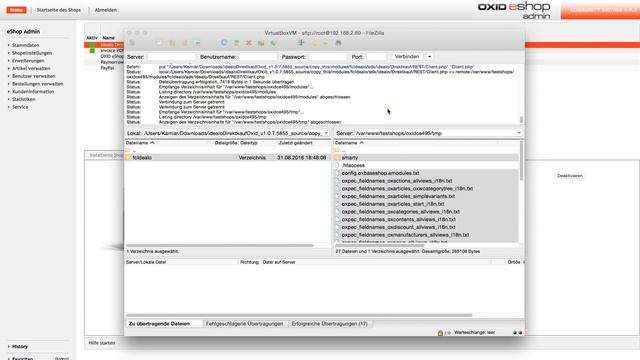Open the Lokal path dropdown
This screenshot has height=360, width=640.
[326, 133]
